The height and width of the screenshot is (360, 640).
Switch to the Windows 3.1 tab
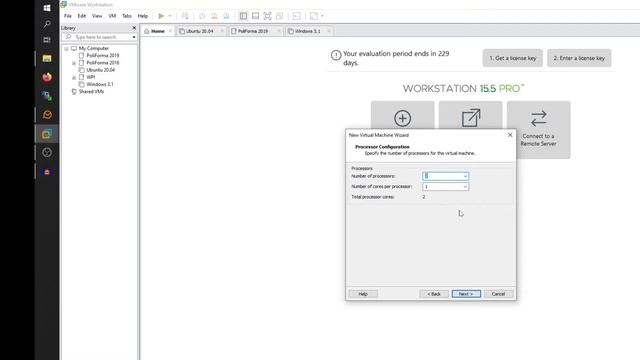[x=308, y=31]
